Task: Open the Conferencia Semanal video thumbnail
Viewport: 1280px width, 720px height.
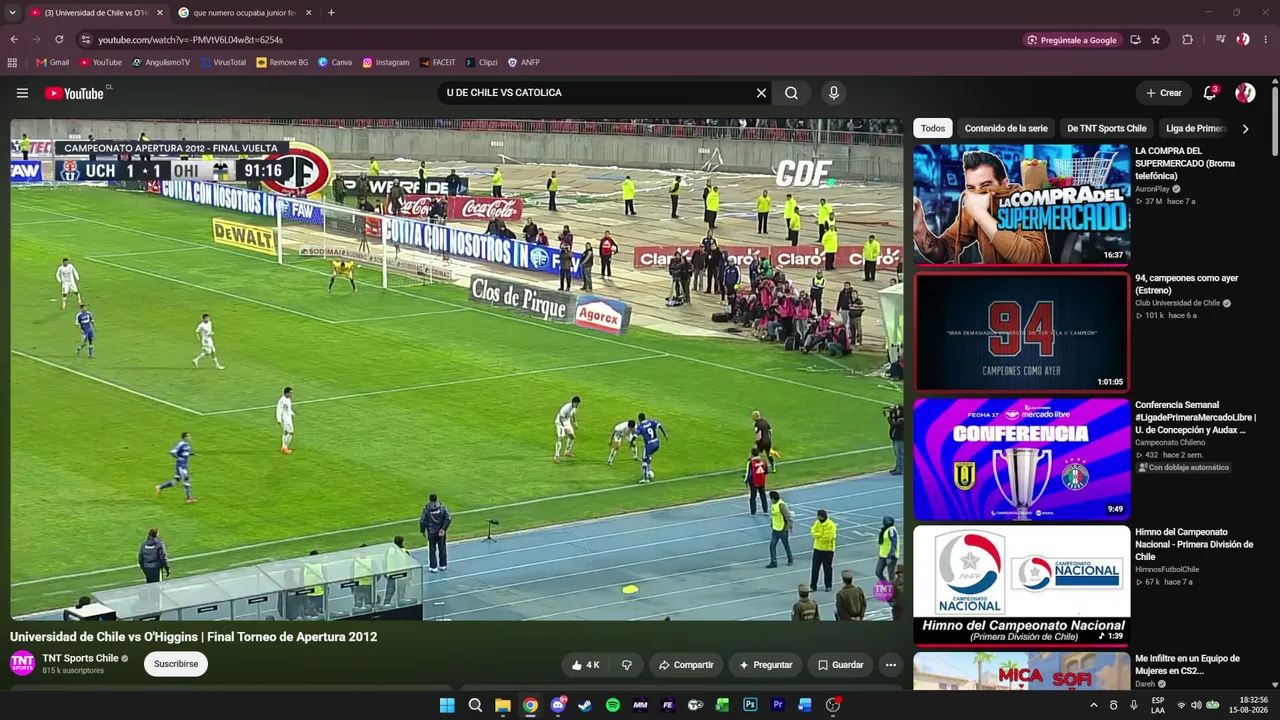Action: (1021, 458)
